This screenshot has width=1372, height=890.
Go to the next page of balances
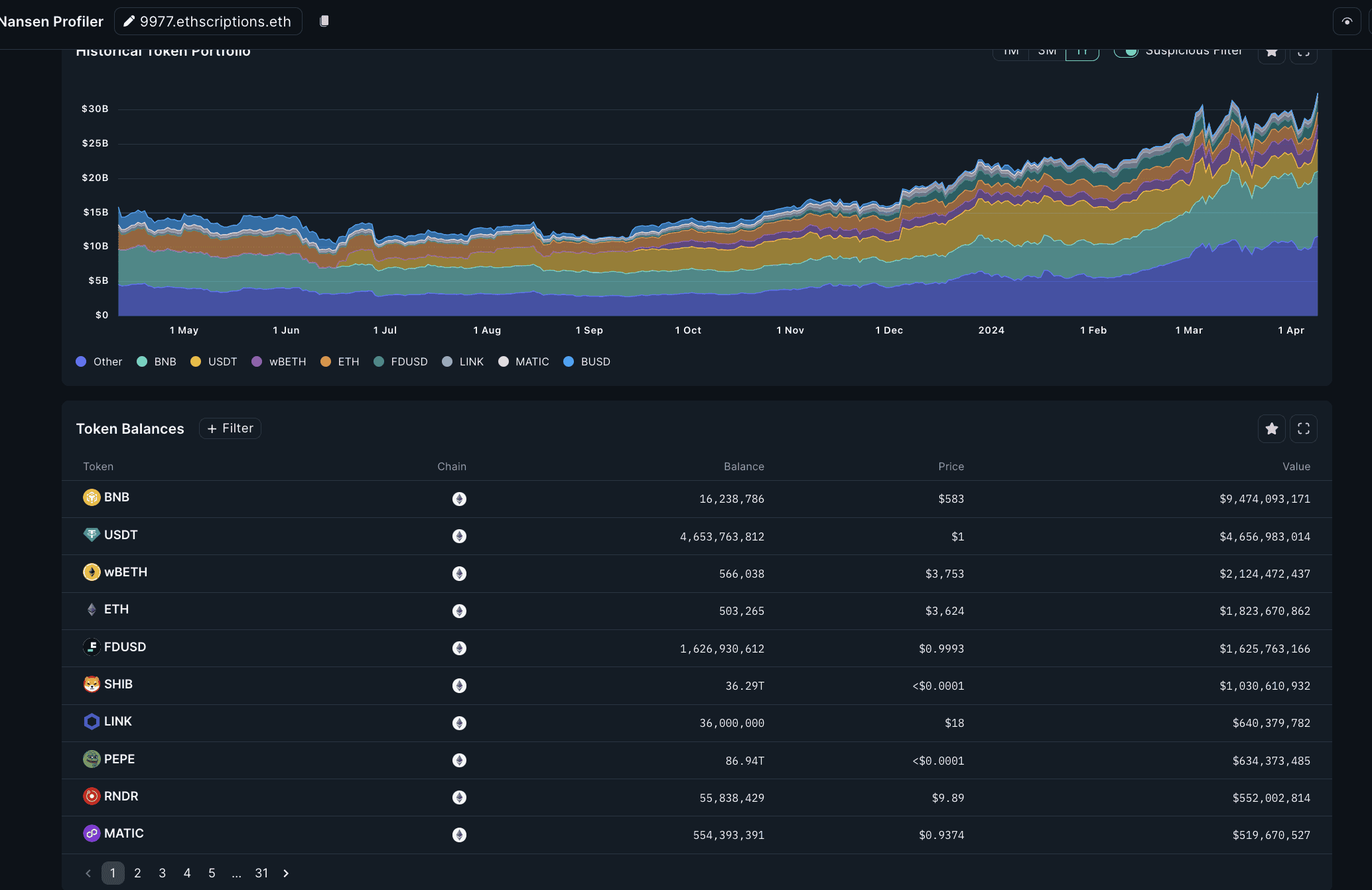[286, 873]
